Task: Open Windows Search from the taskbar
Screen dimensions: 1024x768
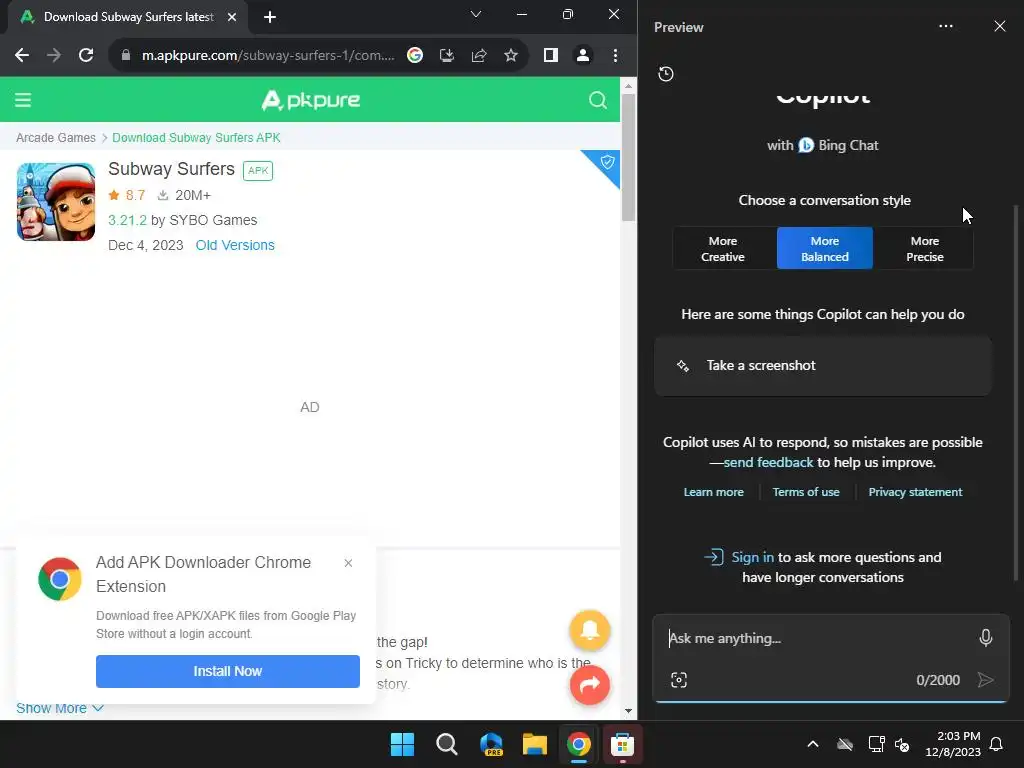Action: tap(447, 744)
